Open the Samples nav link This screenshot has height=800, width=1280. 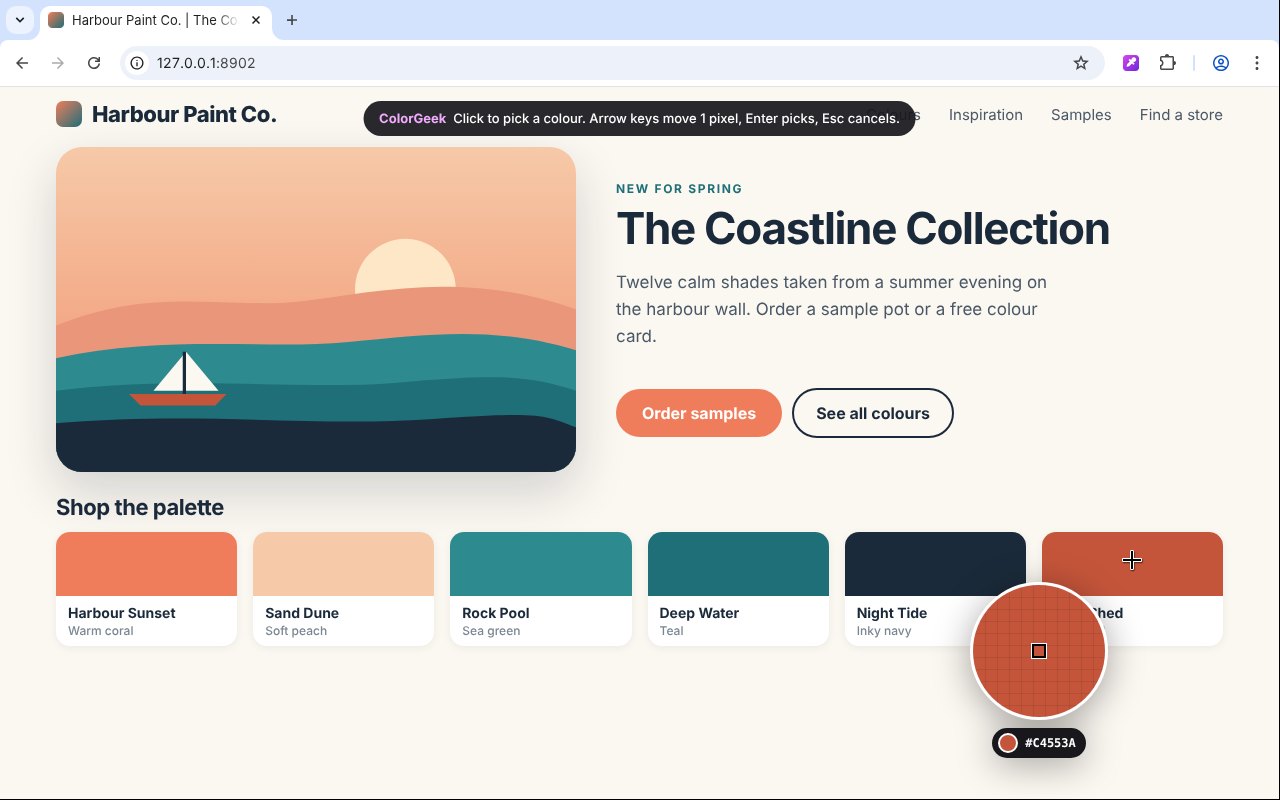(1081, 115)
